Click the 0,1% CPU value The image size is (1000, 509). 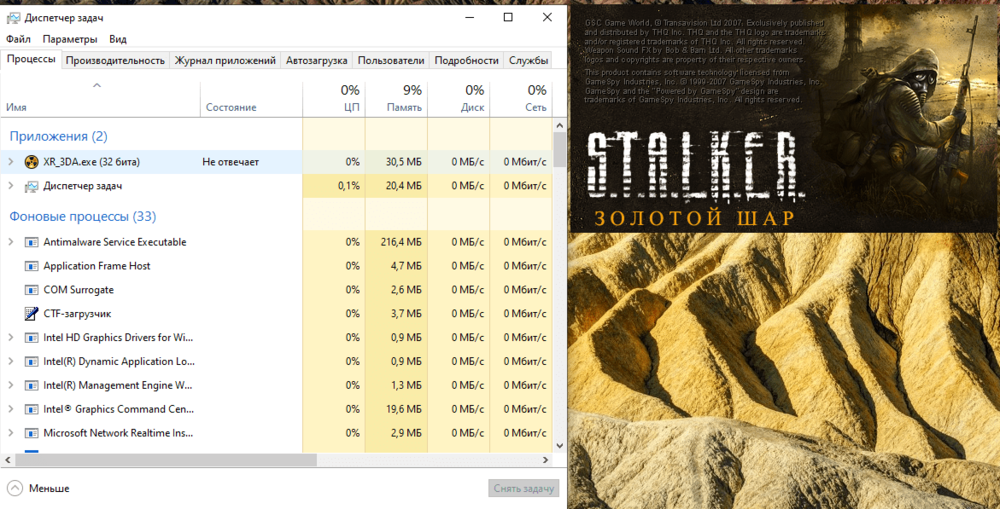(348, 186)
